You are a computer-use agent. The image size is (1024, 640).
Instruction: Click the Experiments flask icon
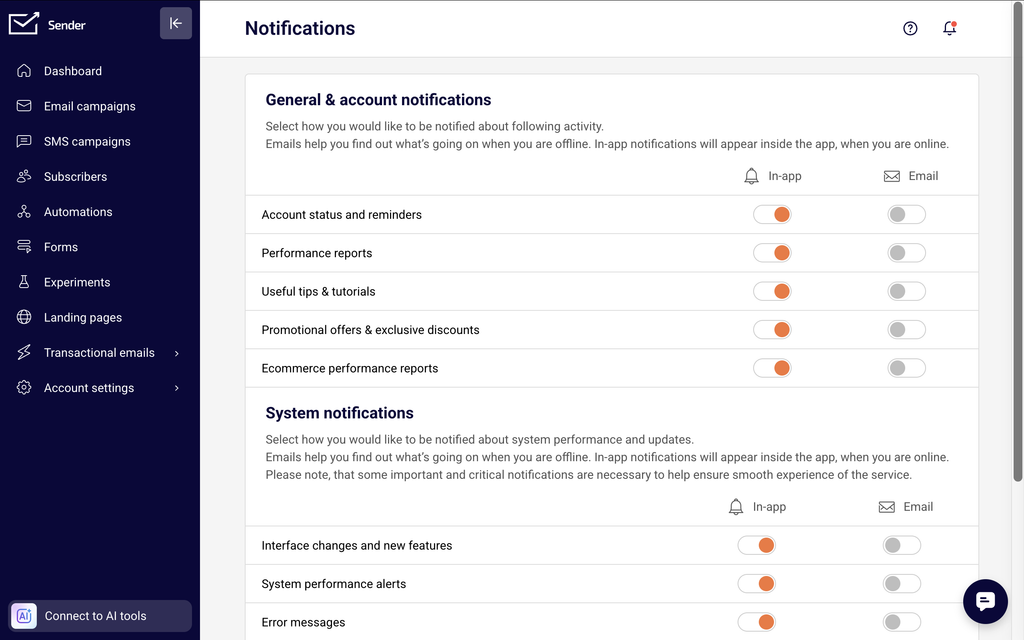click(24, 282)
